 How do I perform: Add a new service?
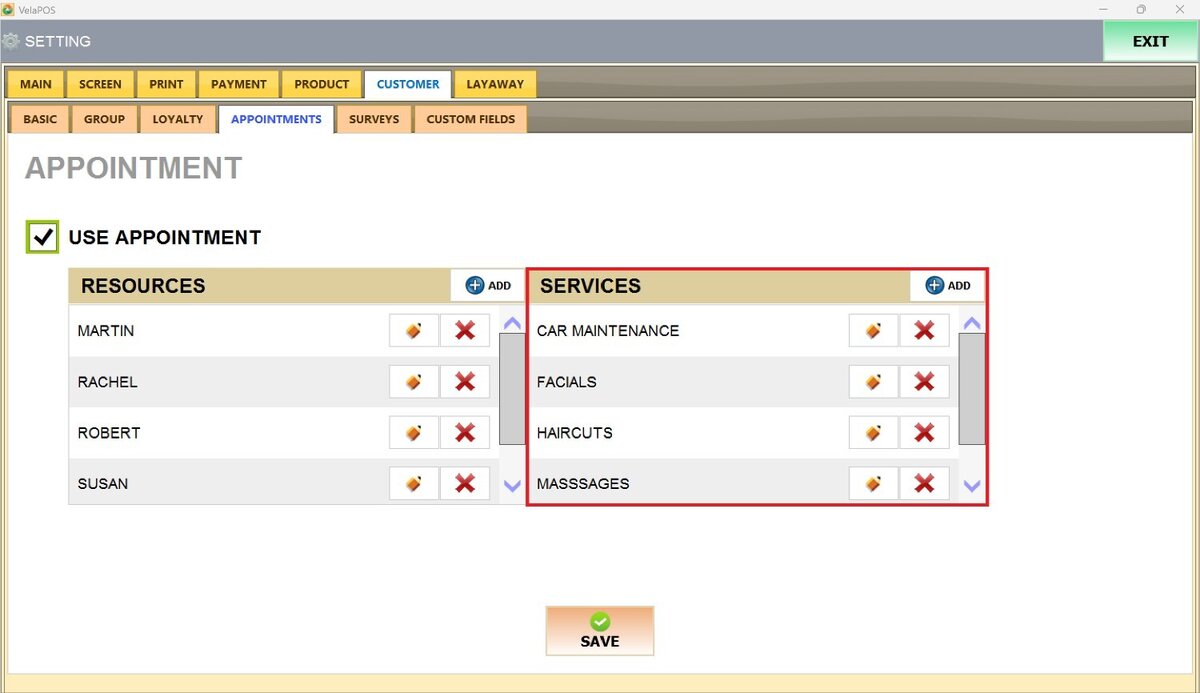coord(948,285)
